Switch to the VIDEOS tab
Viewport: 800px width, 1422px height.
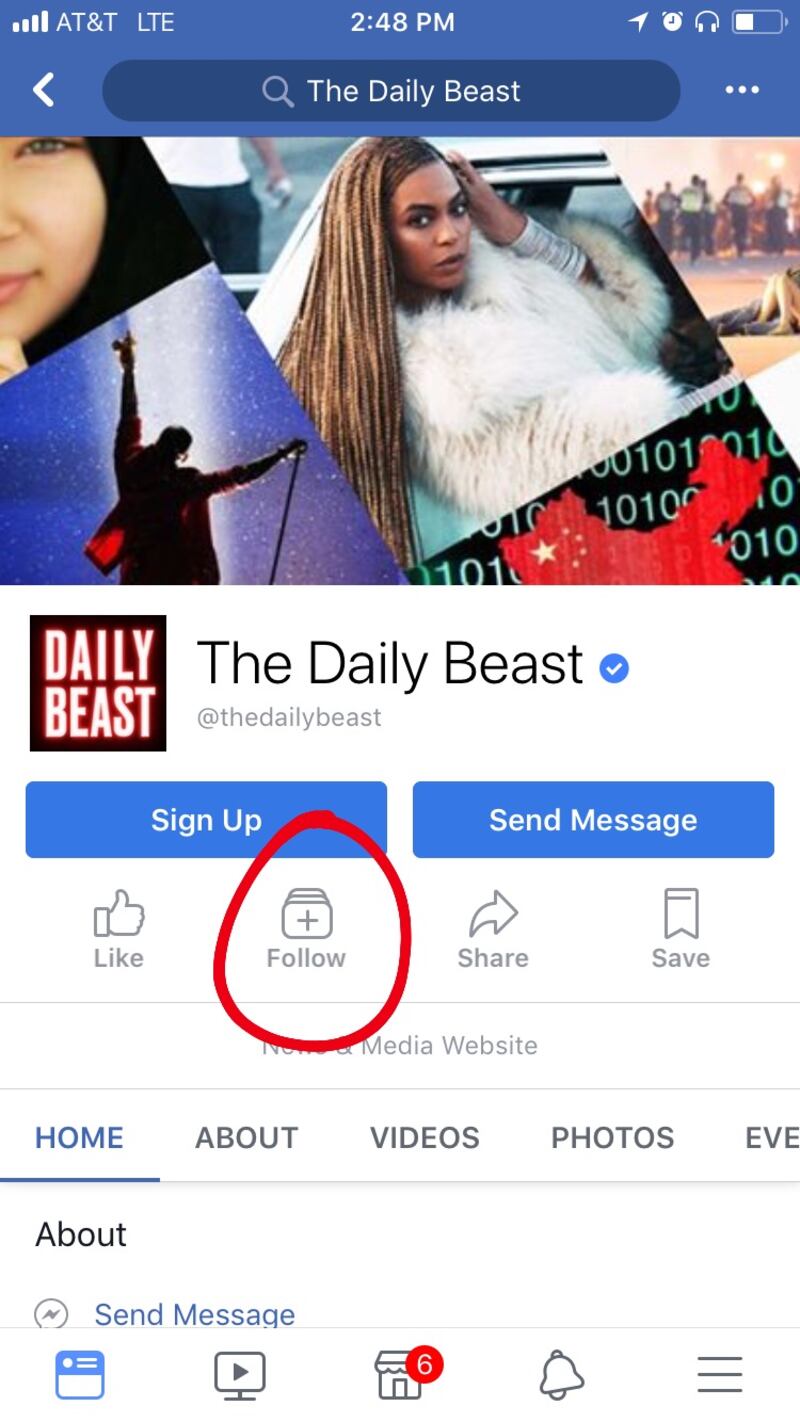425,1138
